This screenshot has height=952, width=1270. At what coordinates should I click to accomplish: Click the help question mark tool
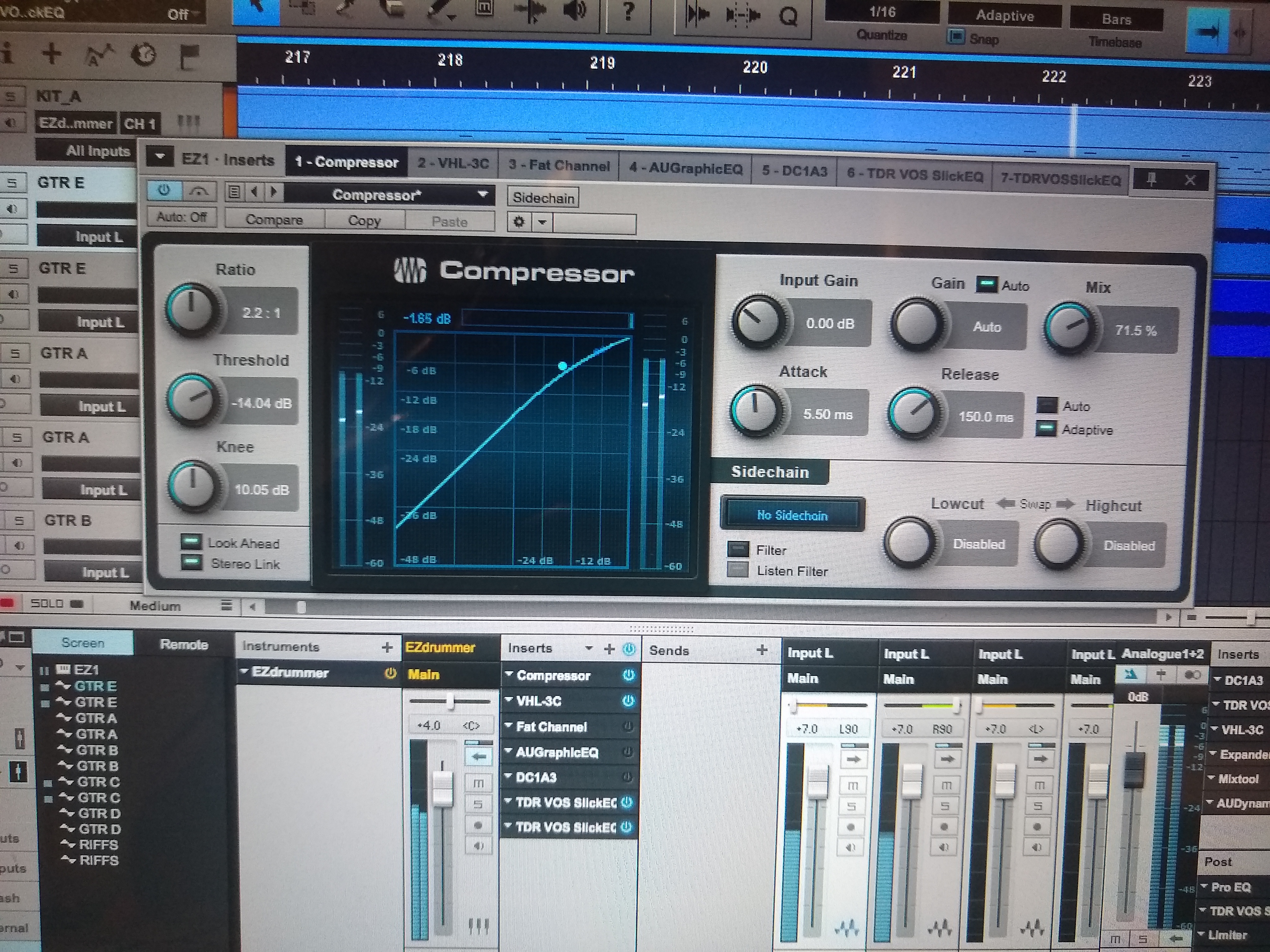628,11
